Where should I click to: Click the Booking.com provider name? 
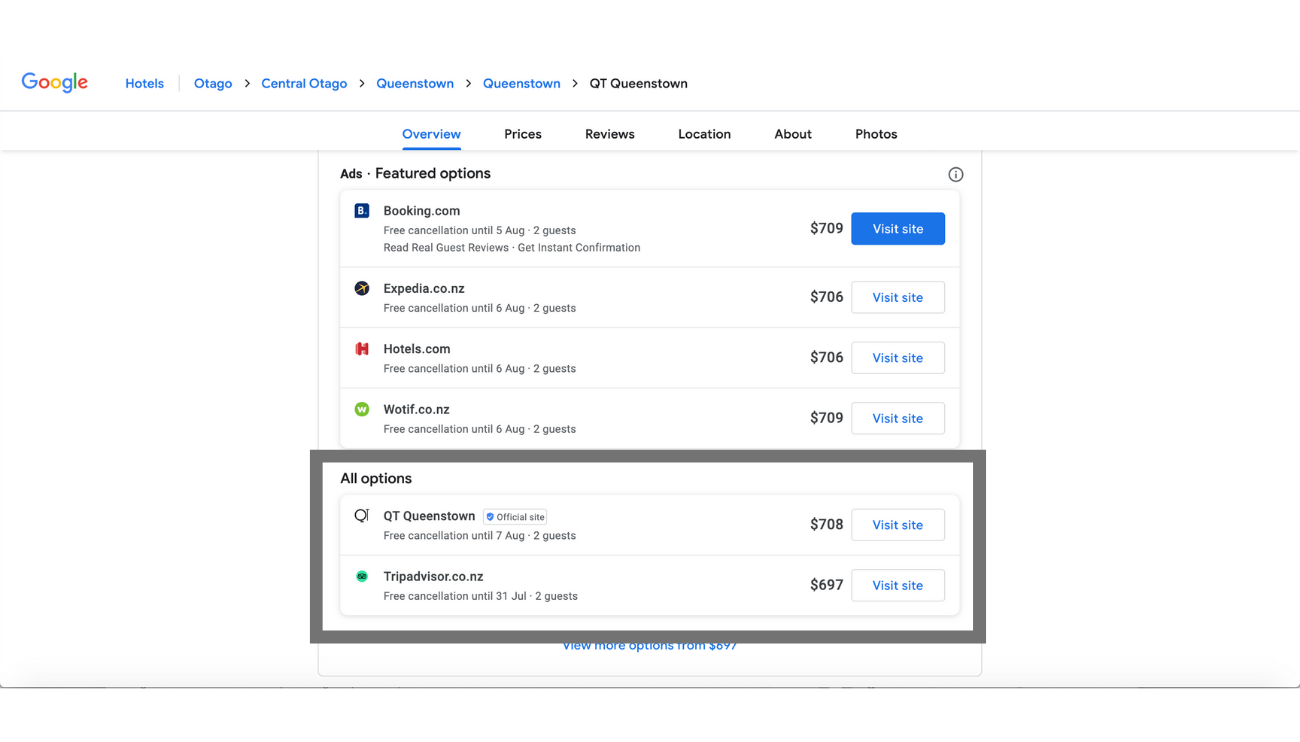(422, 211)
